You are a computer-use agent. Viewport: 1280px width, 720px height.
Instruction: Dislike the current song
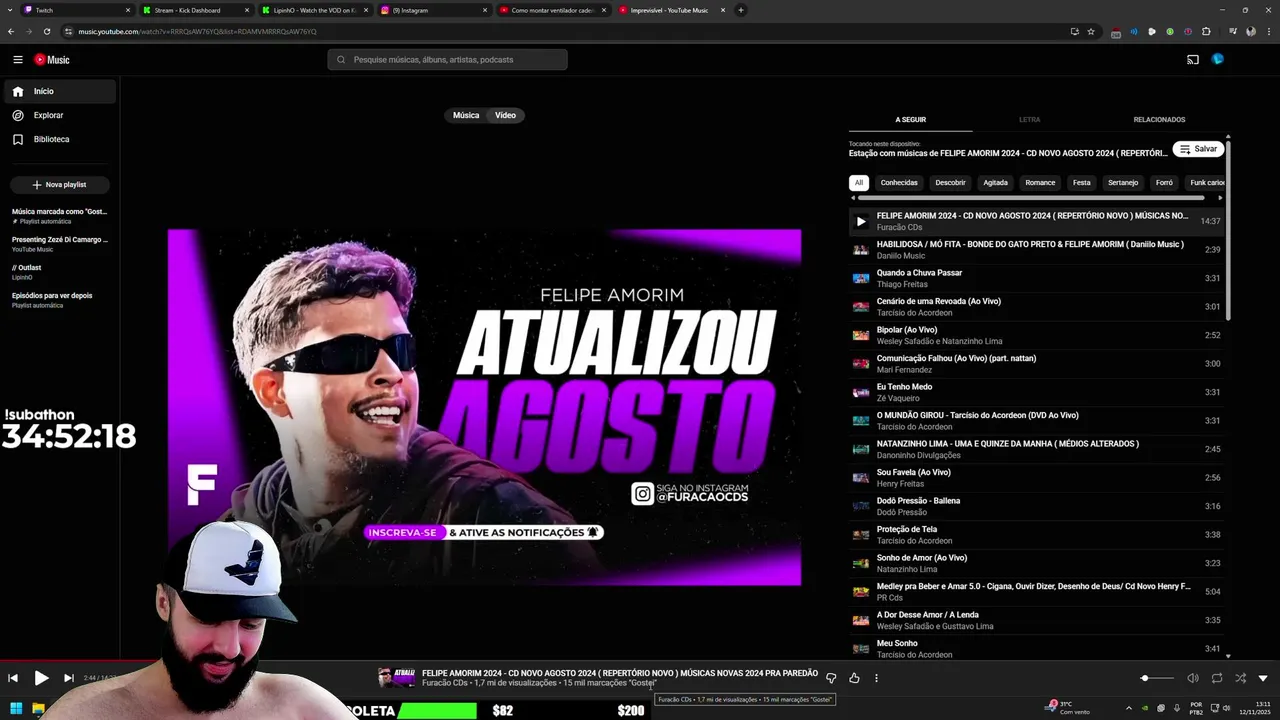[831, 678]
